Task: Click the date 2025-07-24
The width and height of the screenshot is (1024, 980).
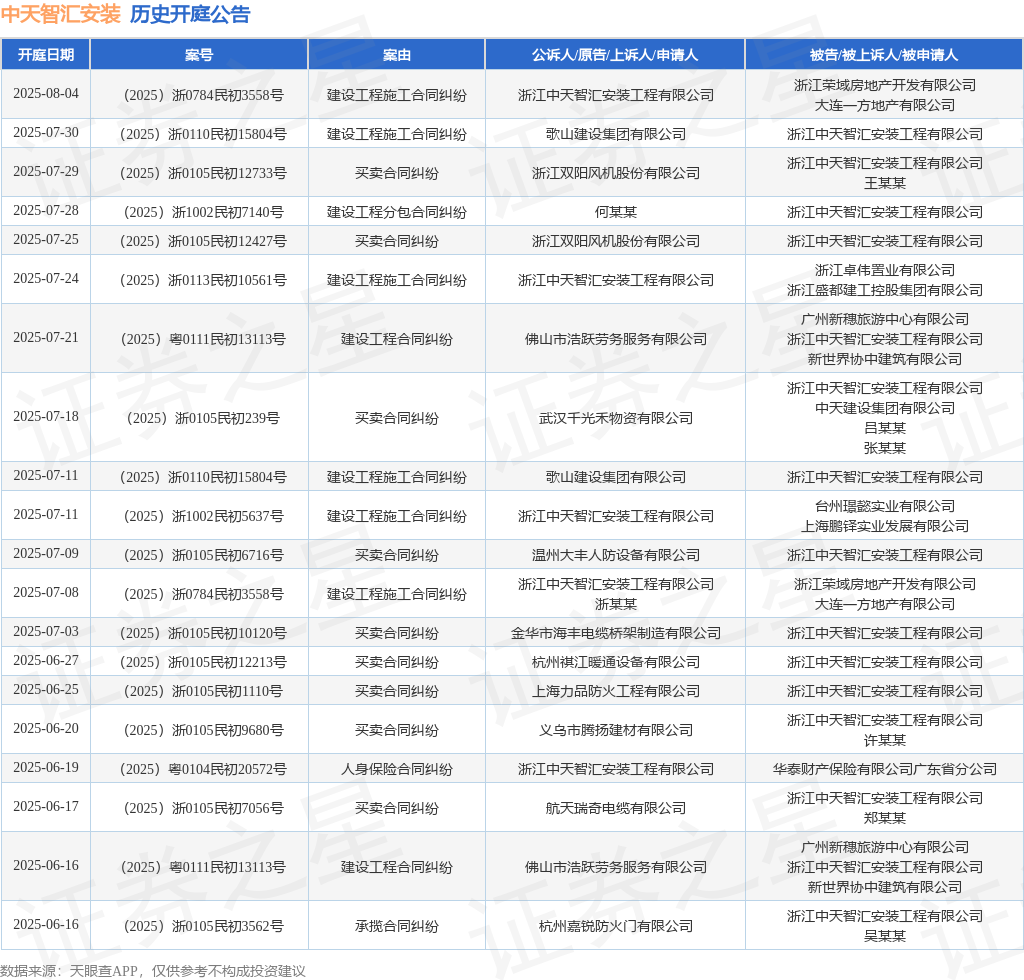Action: (46, 279)
